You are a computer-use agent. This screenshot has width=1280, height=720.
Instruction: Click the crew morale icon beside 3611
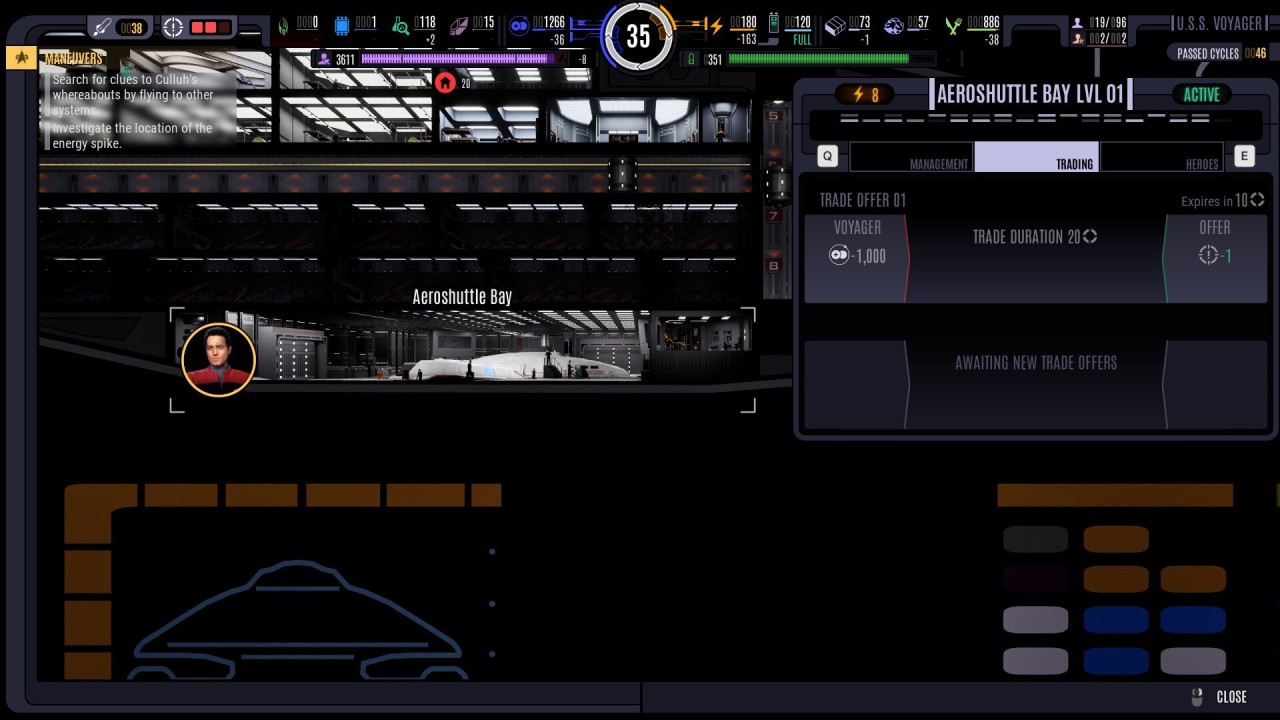tap(325, 59)
